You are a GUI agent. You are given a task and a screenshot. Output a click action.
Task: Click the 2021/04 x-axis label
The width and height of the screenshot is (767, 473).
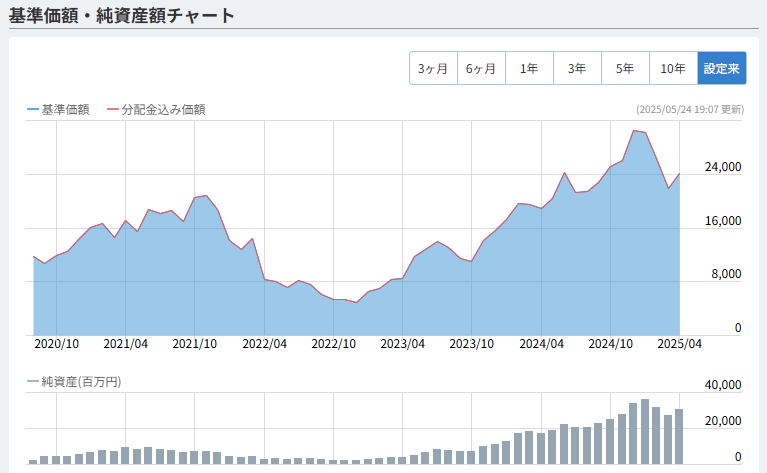125,344
